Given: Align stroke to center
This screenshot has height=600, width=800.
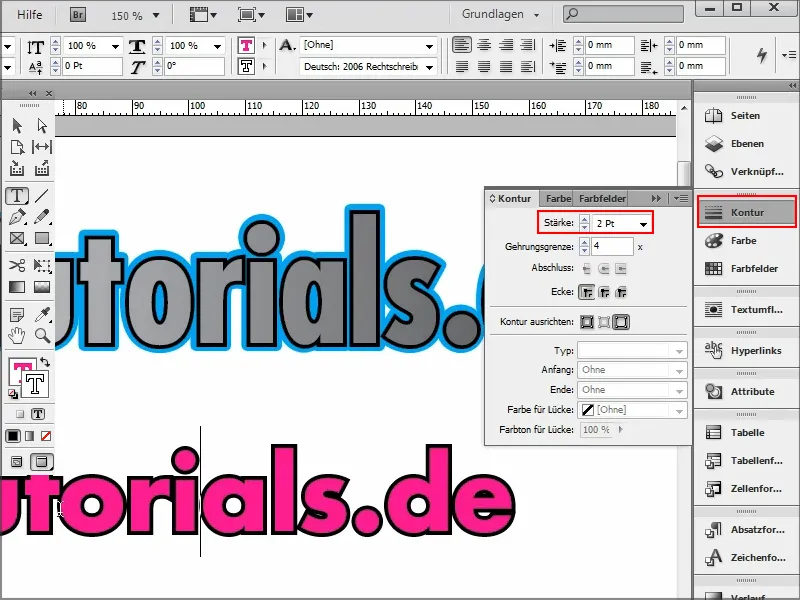Looking at the screenshot, I should coord(587,322).
